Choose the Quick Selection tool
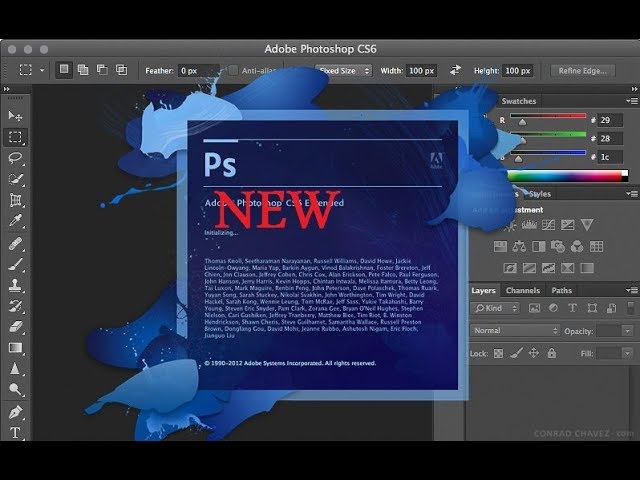This screenshot has height=480, width=640. 15,179
